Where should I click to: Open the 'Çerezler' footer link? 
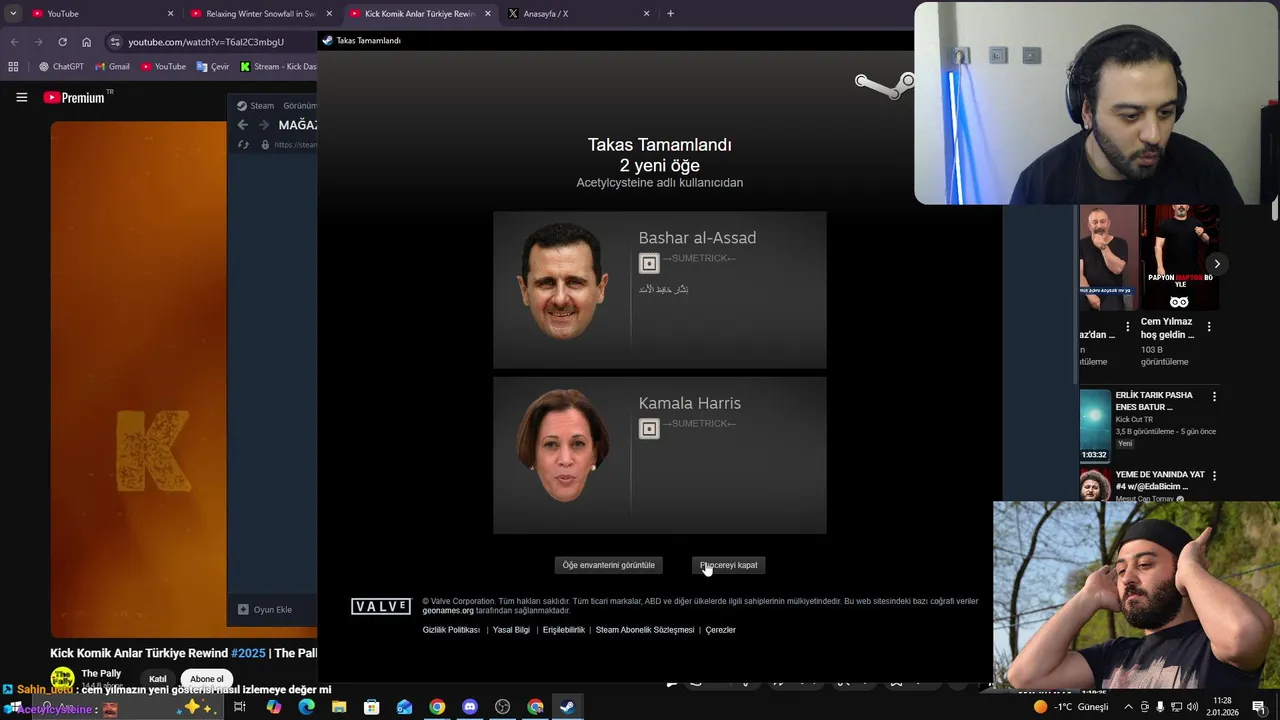point(720,630)
